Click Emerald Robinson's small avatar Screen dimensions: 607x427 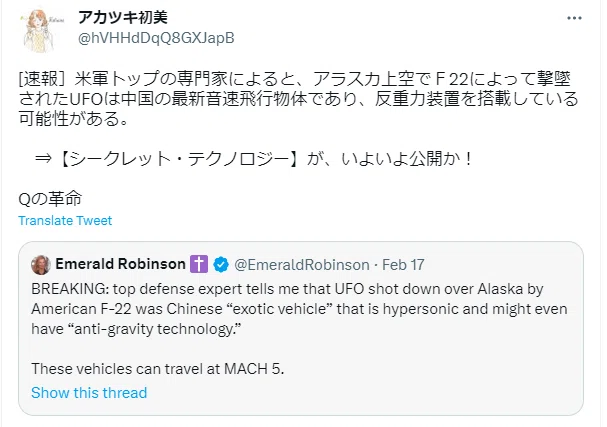[41, 265]
